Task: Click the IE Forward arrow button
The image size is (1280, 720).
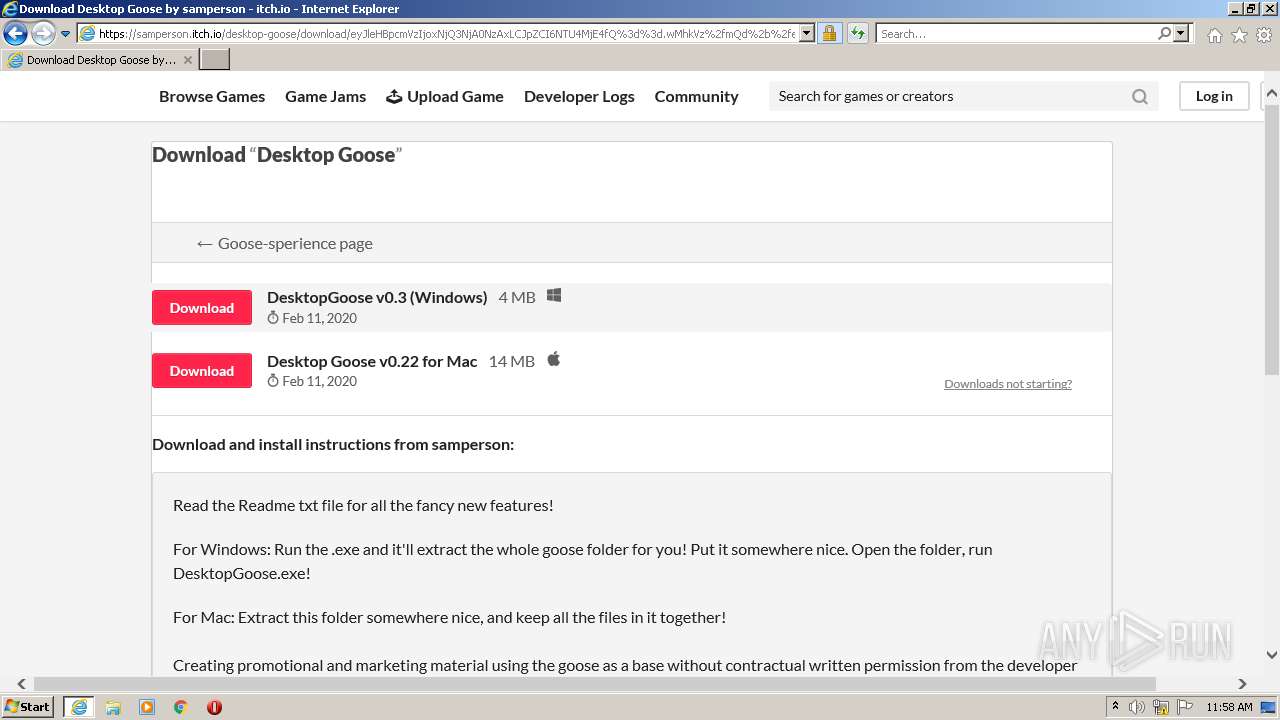Action: coord(43,34)
